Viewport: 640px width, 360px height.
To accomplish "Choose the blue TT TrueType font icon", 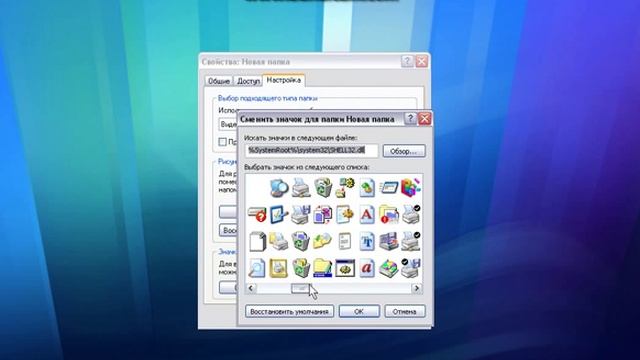I will point(367,241).
